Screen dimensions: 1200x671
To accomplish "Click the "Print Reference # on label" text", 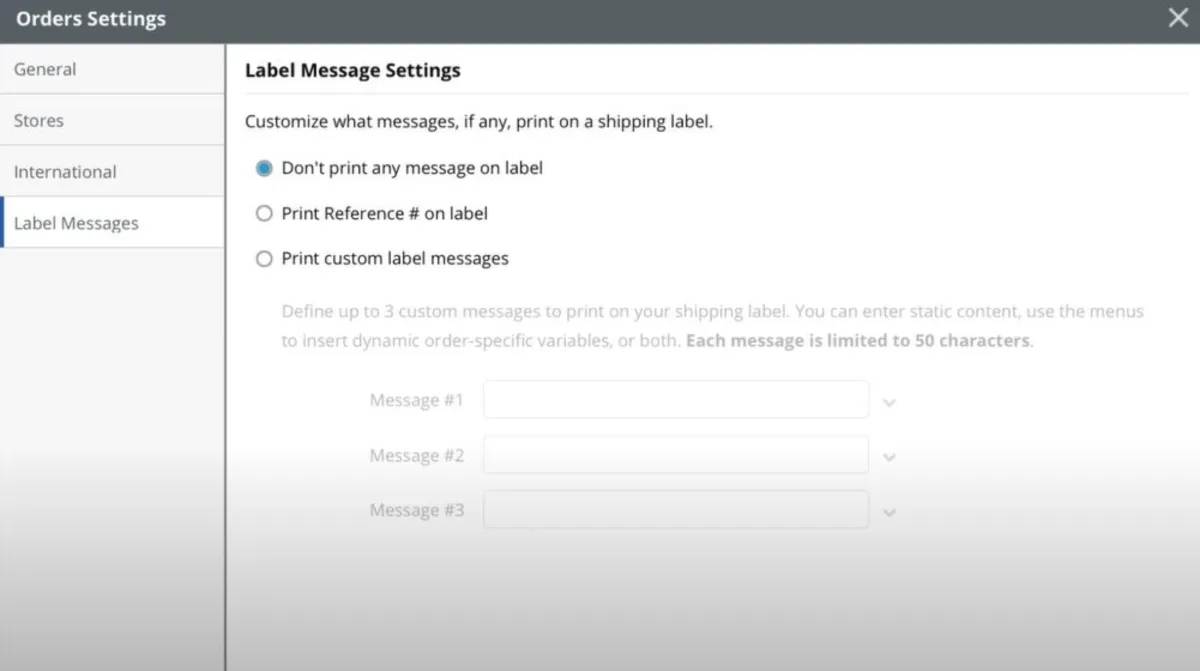I will pos(385,213).
